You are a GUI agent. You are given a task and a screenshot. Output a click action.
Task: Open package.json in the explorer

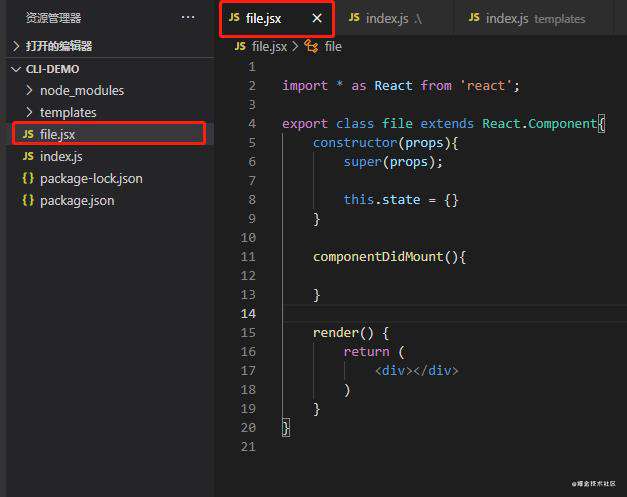(77, 200)
